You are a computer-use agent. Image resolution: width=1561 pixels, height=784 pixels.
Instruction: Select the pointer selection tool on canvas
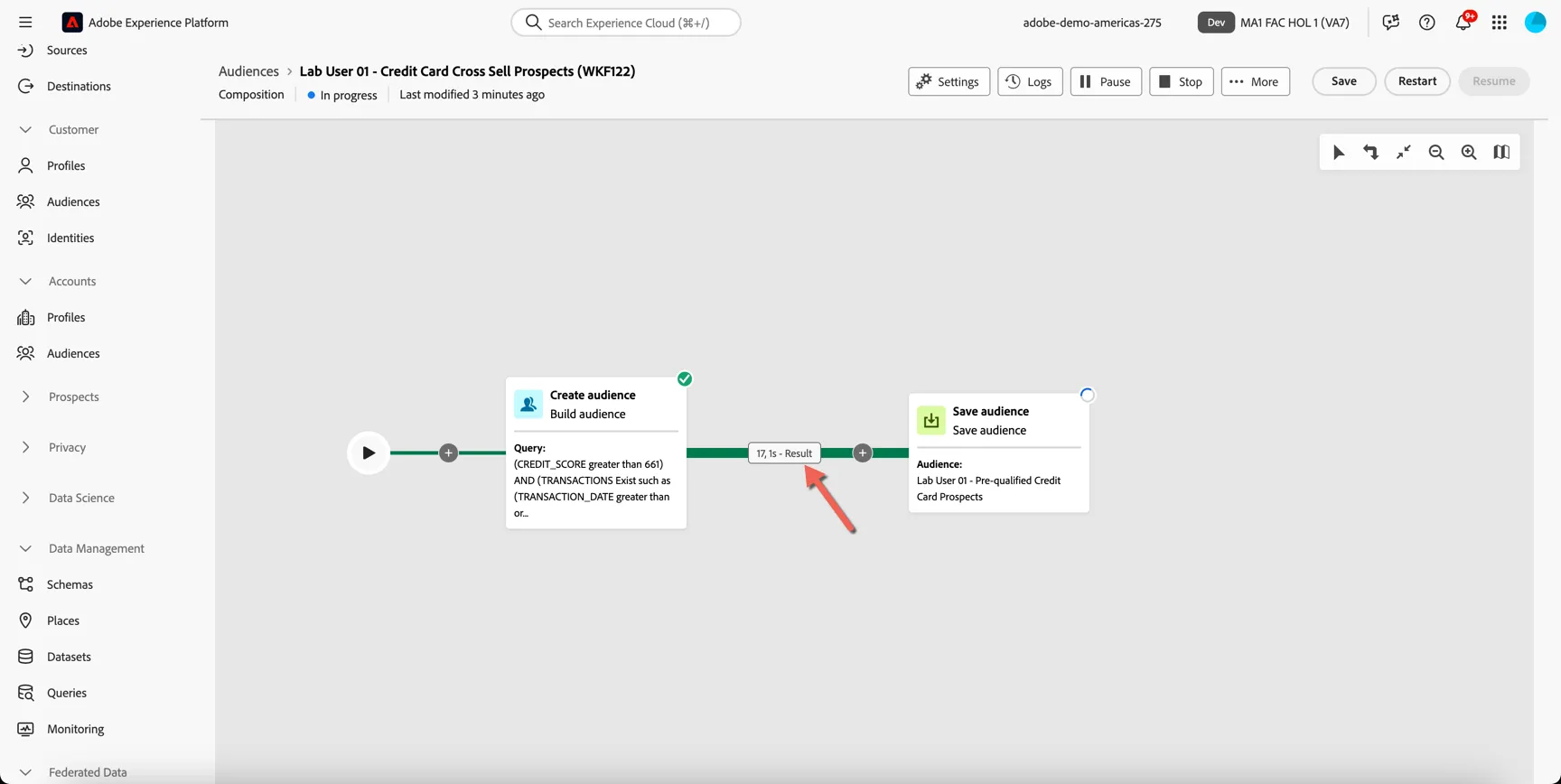pyautogui.click(x=1339, y=153)
